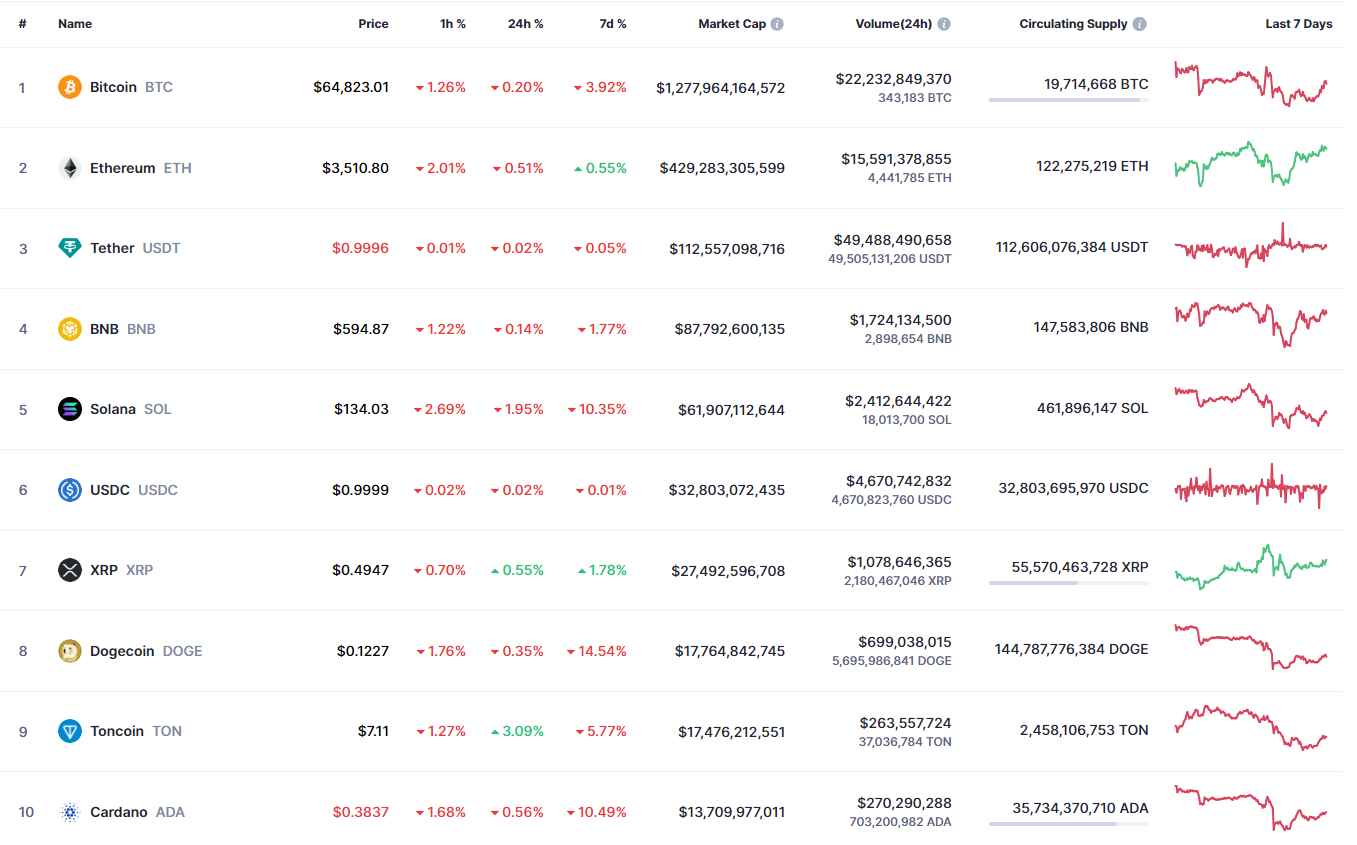
Task: Click Solana's 24h volume figure
Action: [x=893, y=401]
